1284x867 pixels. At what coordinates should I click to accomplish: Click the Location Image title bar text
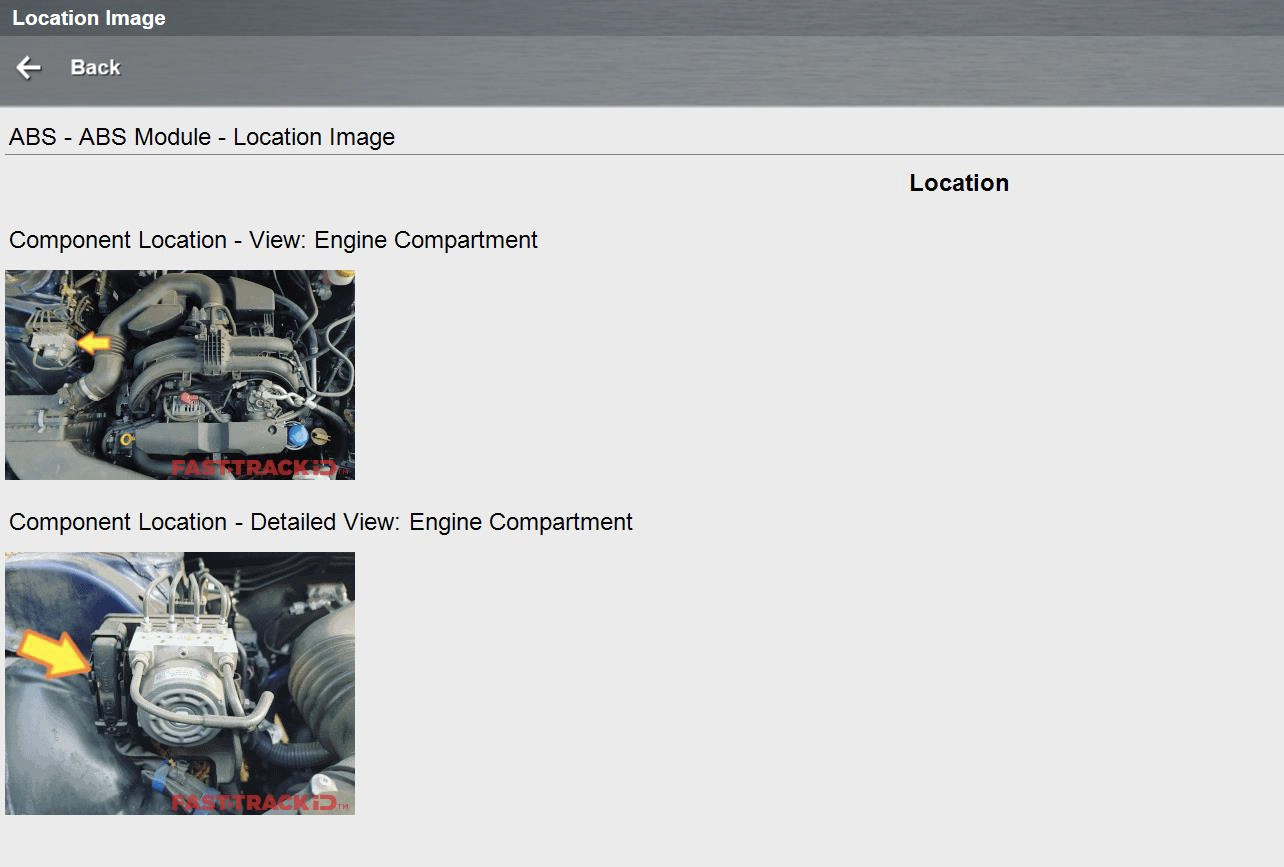coord(89,18)
